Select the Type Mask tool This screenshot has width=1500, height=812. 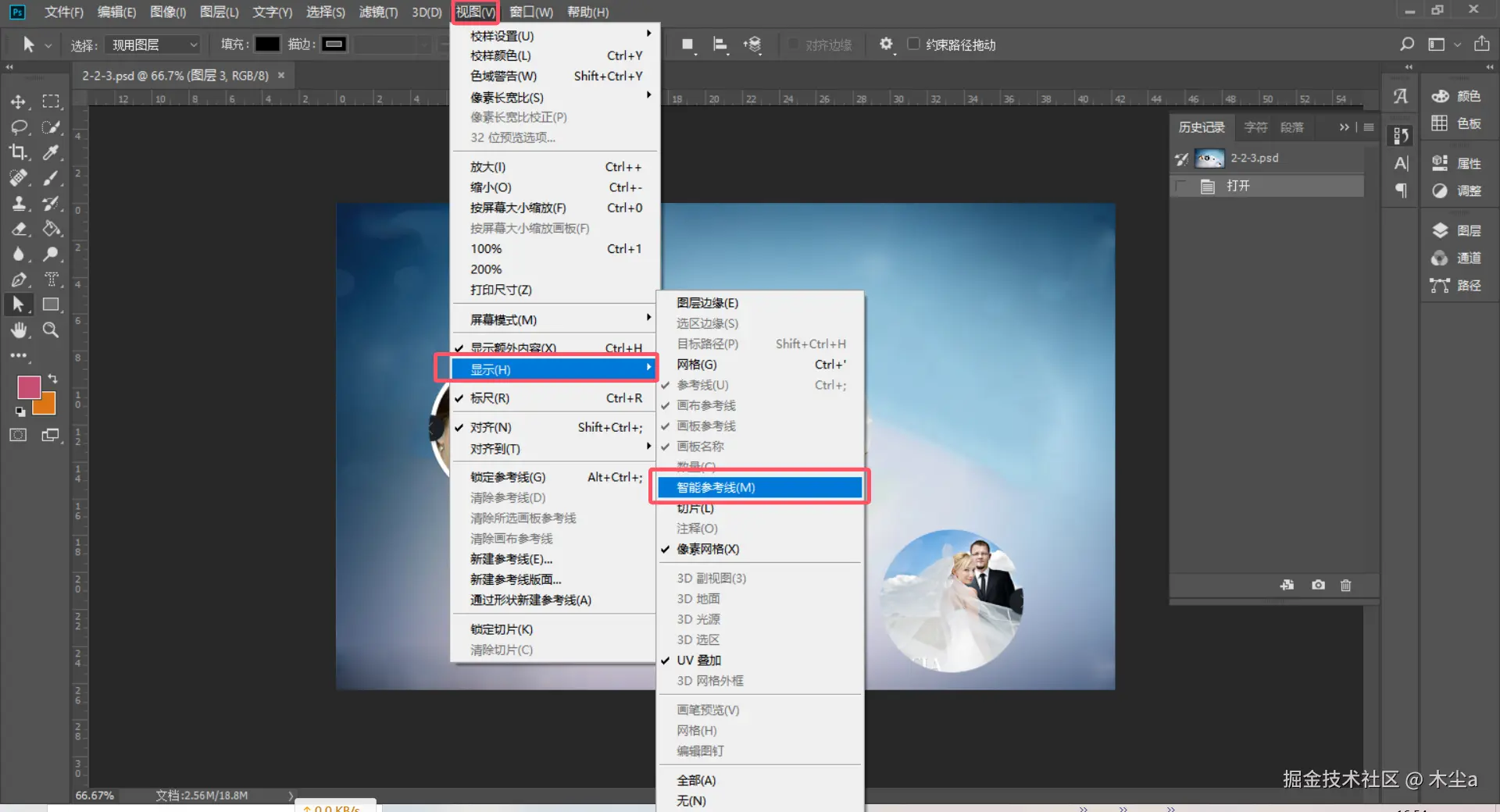(x=51, y=280)
